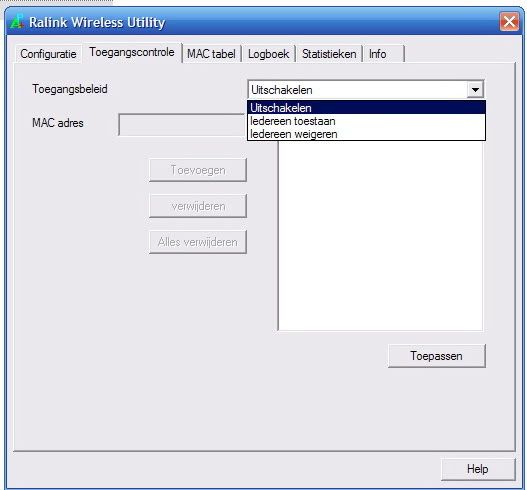This screenshot has width=527, height=490.
Task: Click the Ralink title bar icon
Action: pyautogui.click(x=17, y=22)
